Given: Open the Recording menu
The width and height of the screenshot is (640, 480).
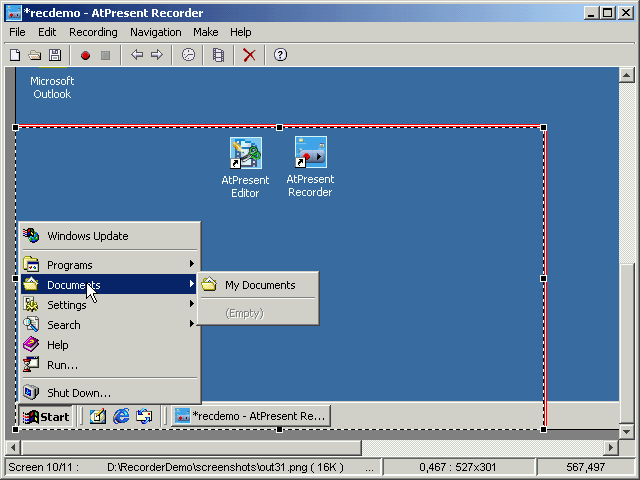Looking at the screenshot, I should tap(93, 32).
